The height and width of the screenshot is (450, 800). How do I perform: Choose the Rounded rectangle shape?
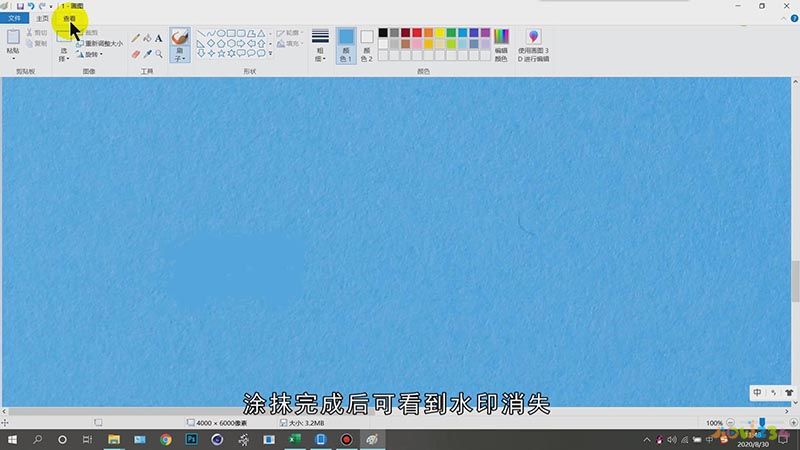pos(241,33)
